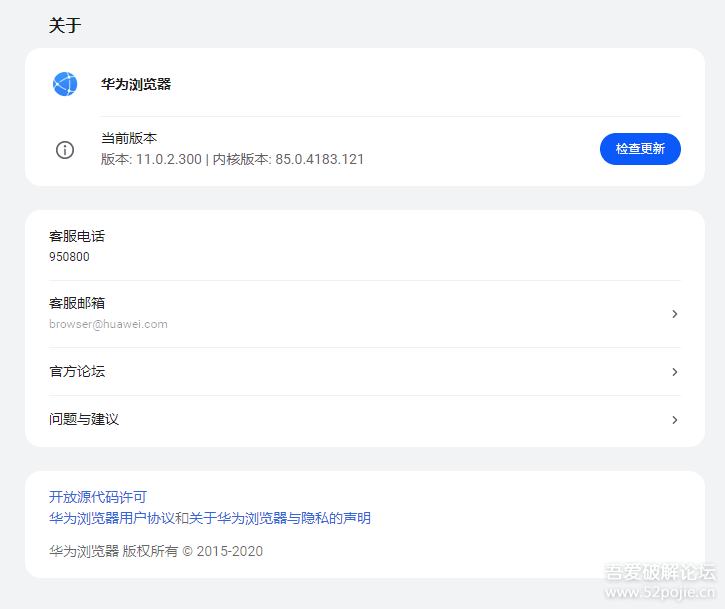Screen dimensions: 725x609
Task: Click the version number 11.0.2.300 text
Action: pos(169,159)
